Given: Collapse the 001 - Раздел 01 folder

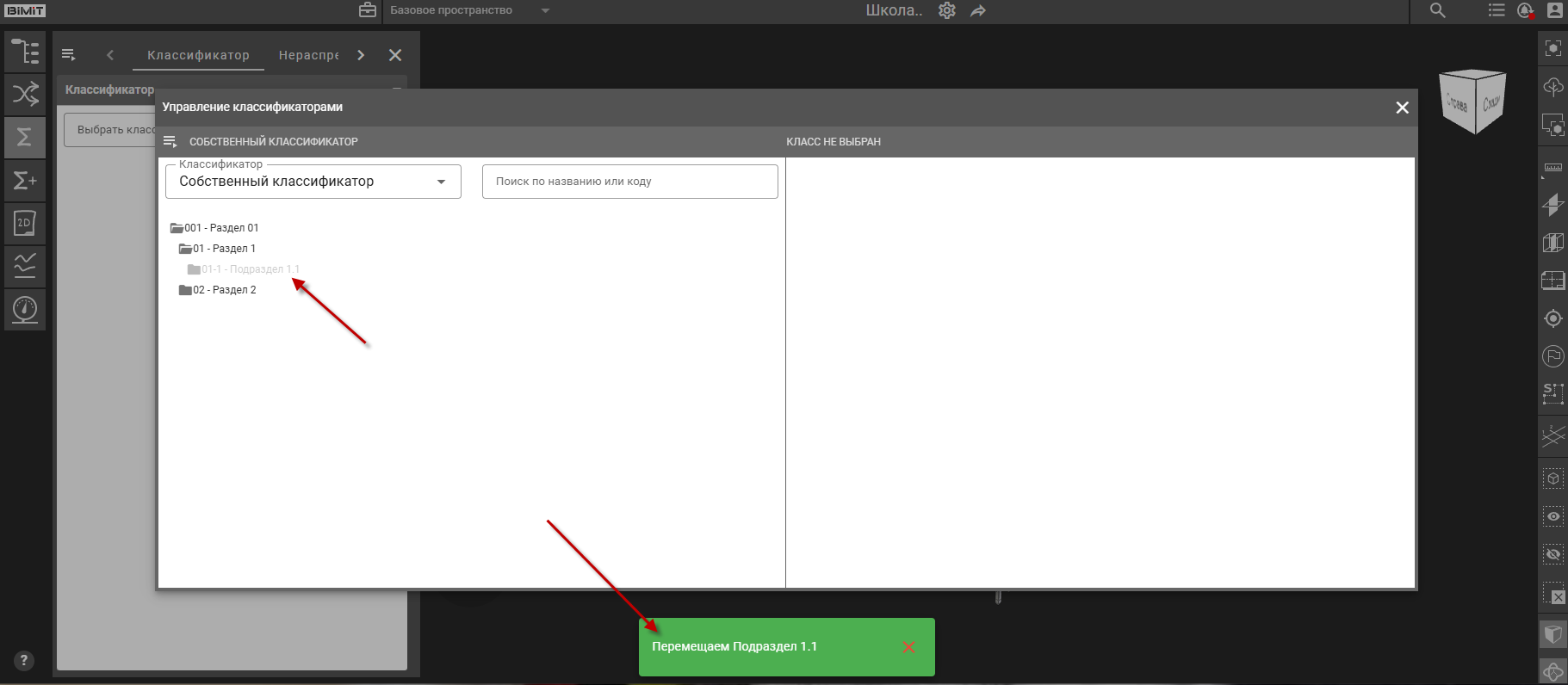Looking at the screenshot, I should [x=177, y=228].
